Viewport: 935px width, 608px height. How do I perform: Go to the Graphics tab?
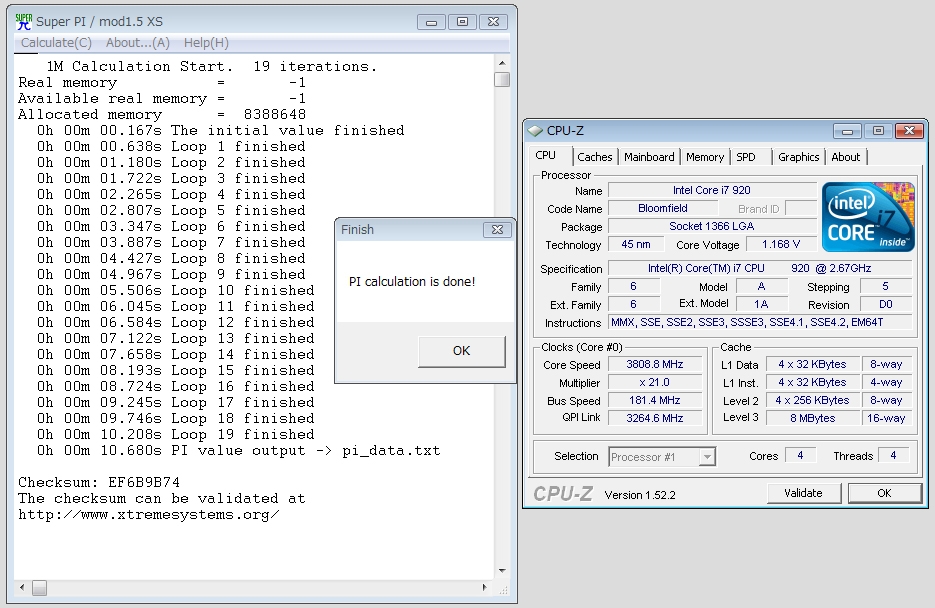pos(798,157)
